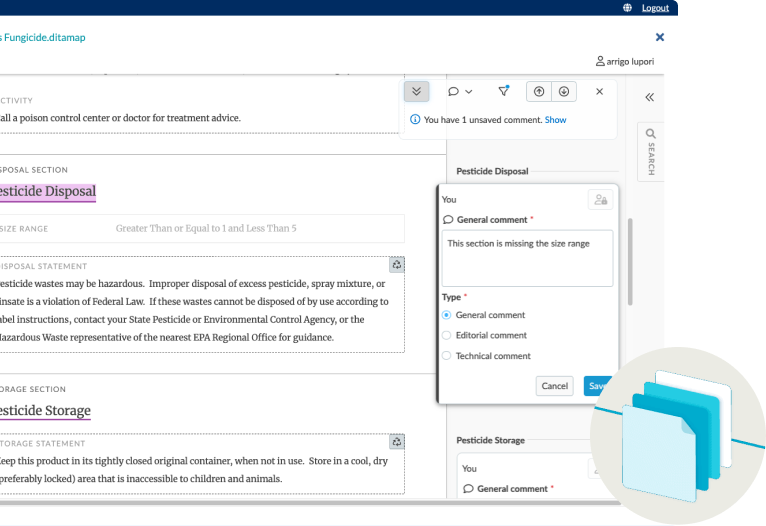Screen dimensions: 766x526
Task: Select the Editorial comment radio option
Action: coord(447,336)
